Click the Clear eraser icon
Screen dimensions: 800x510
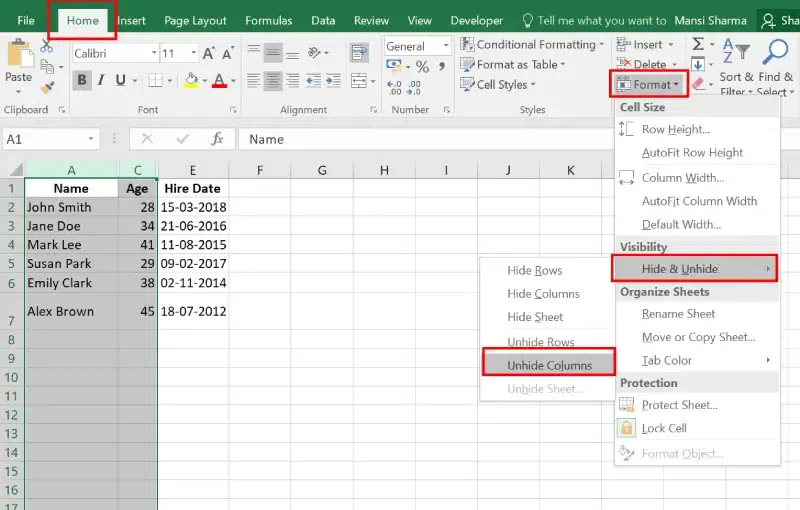(x=698, y=84)
